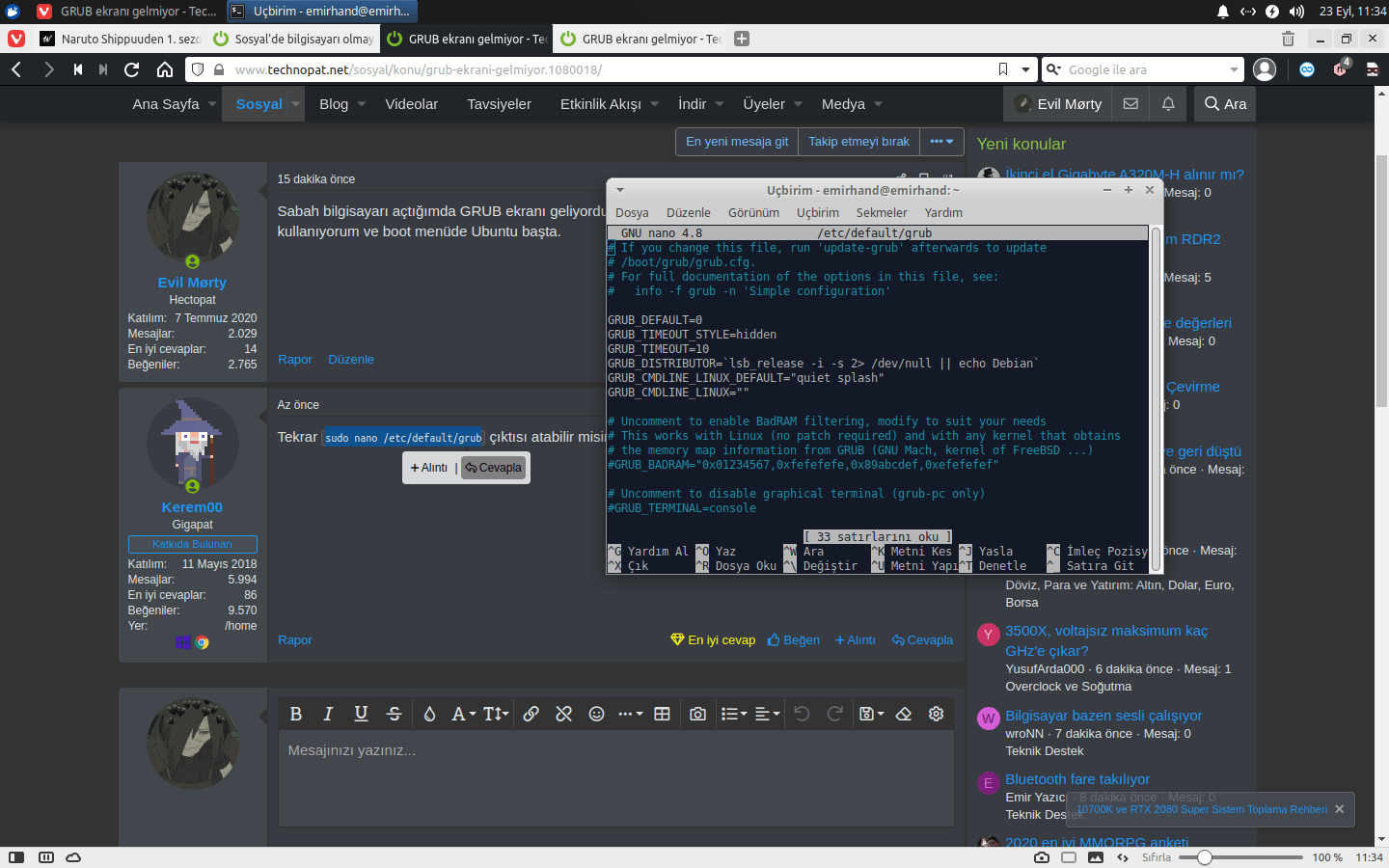Open the drafts save dropdown

pyautogui.click(x=871, y=714)
